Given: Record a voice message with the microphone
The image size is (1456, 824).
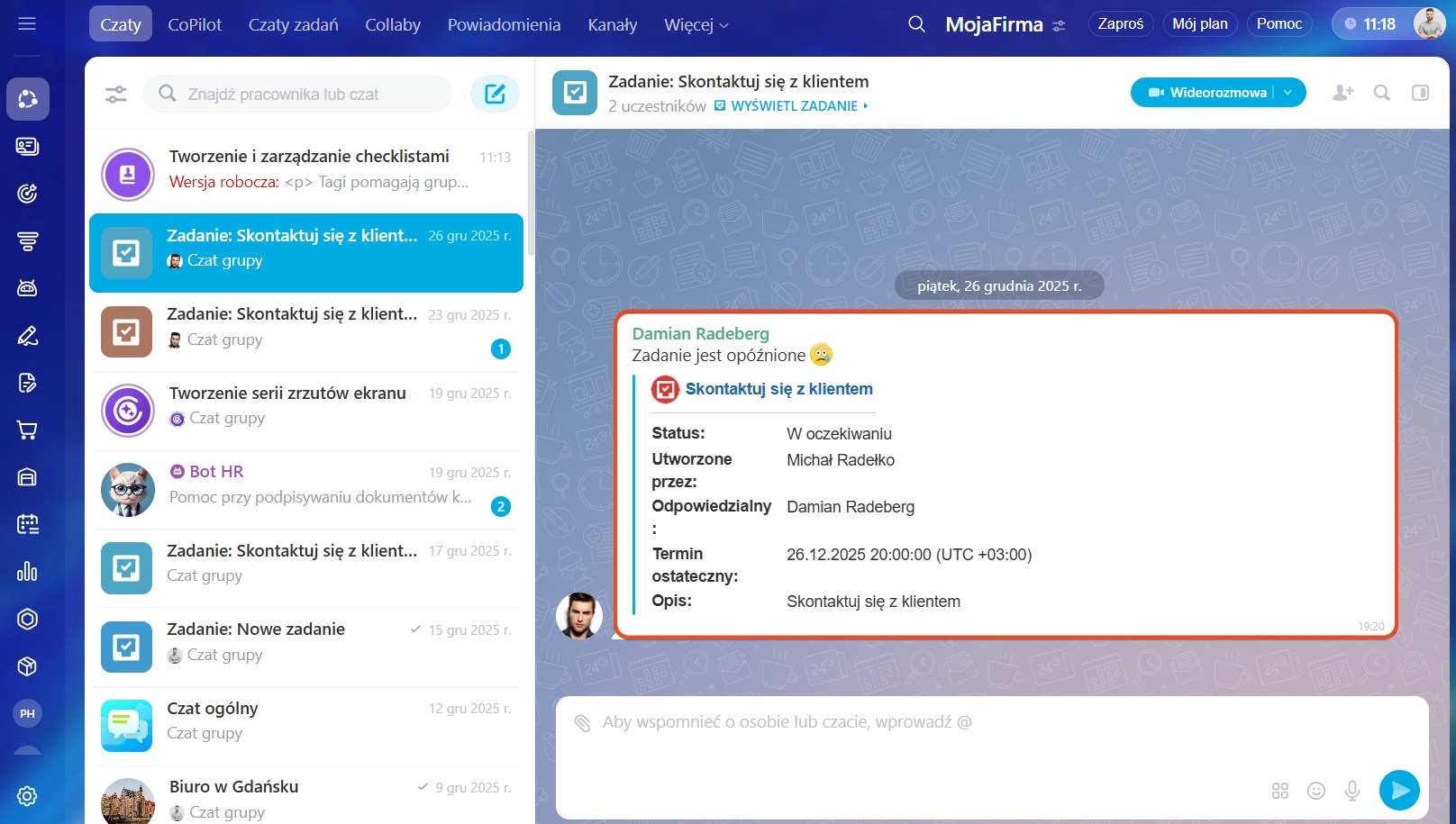Looking at the screenshot, I should 1352,791.
